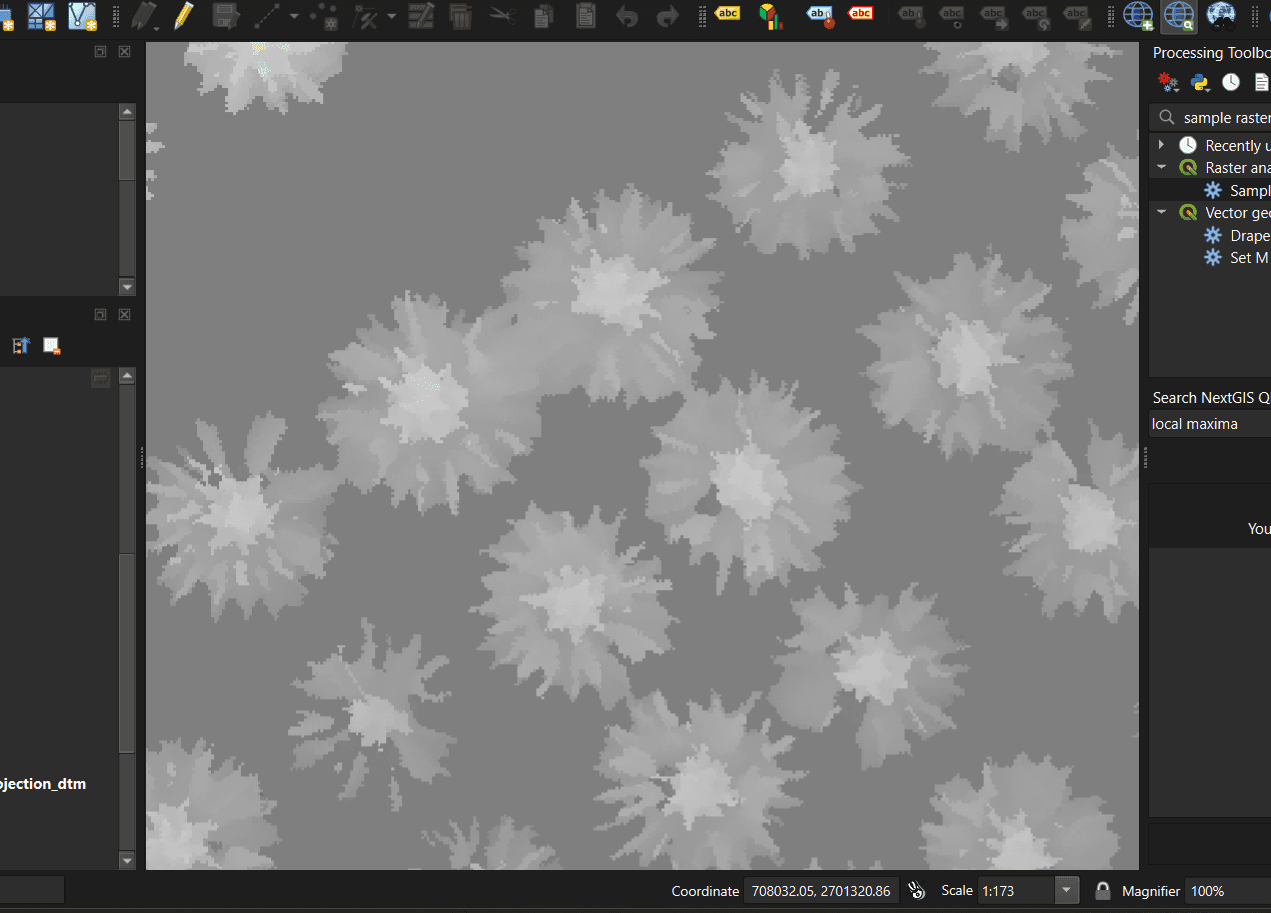The height and width of the screenshot is (913, 1271).
Task: Open the Vertex Tool dropdown arrow
Action: [x=391, y=16]
